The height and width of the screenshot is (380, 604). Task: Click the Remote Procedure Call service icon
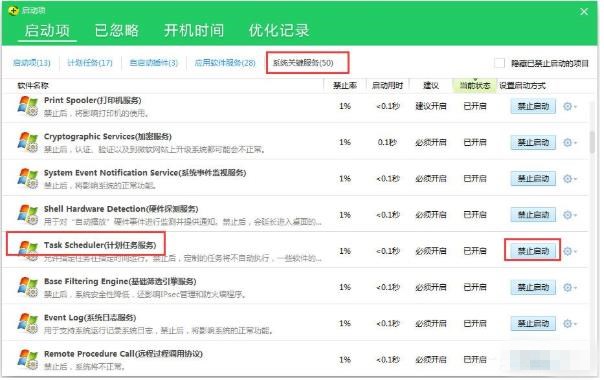28,360
